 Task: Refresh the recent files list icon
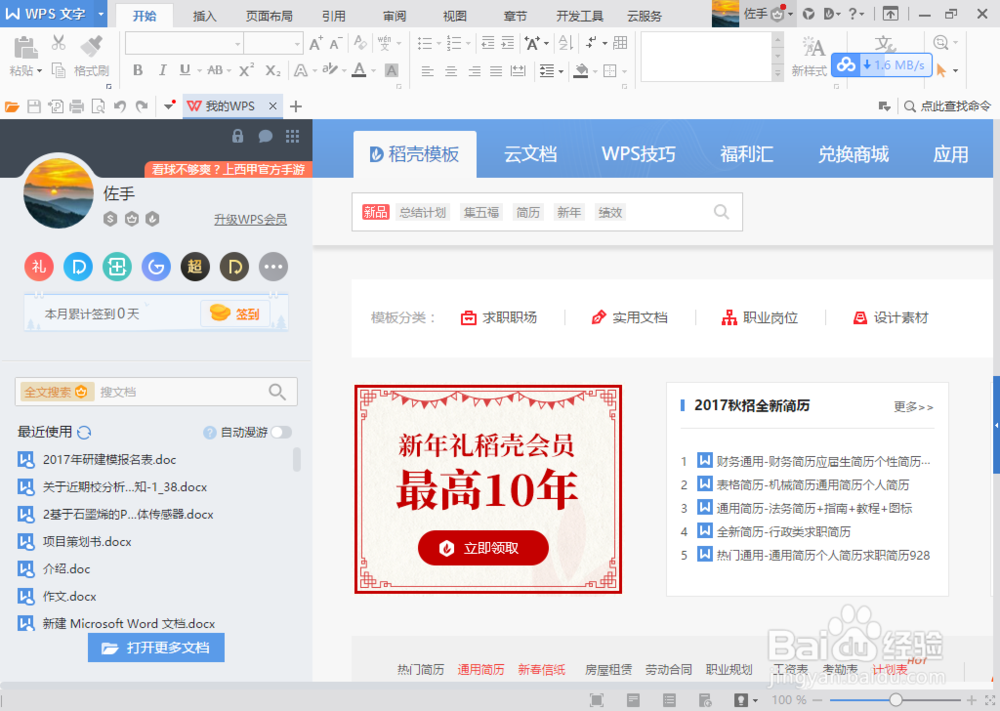pyautogui.click(x=84, y=432)
